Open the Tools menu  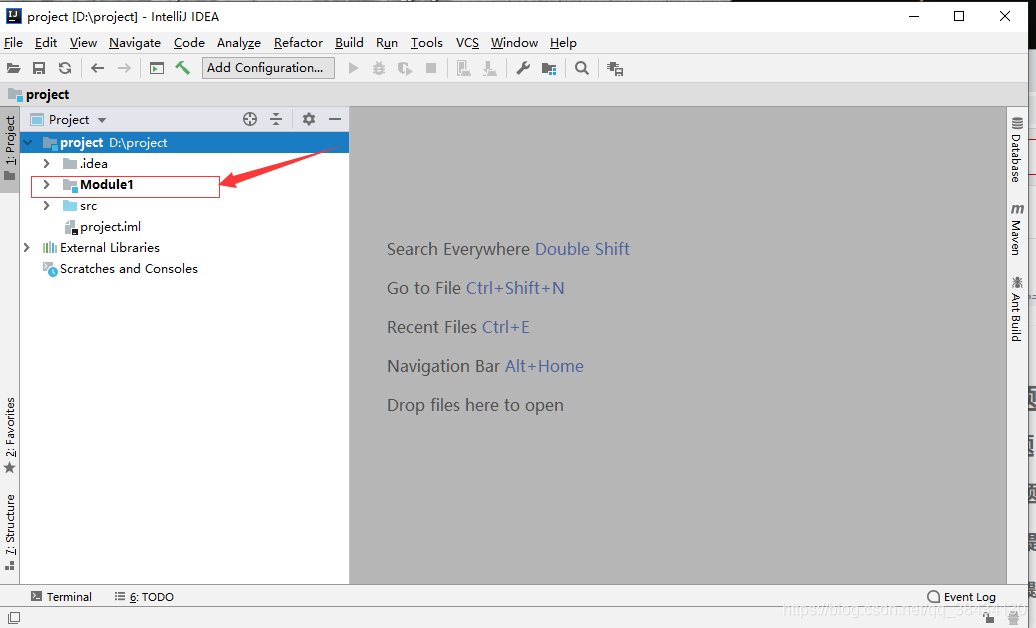(426, 42)
